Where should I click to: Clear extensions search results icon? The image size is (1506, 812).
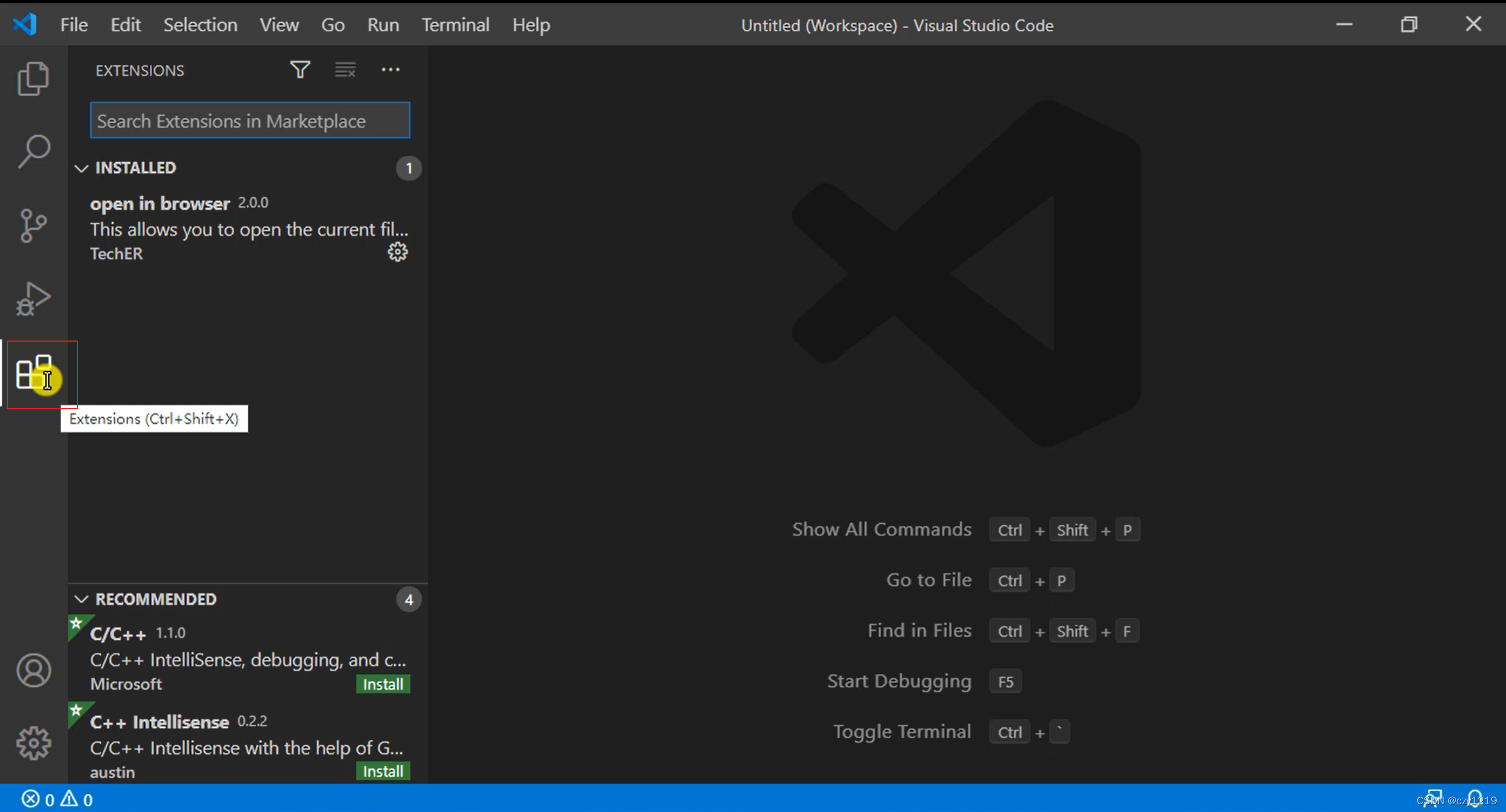pyautogui.click(x=345, y=70)
